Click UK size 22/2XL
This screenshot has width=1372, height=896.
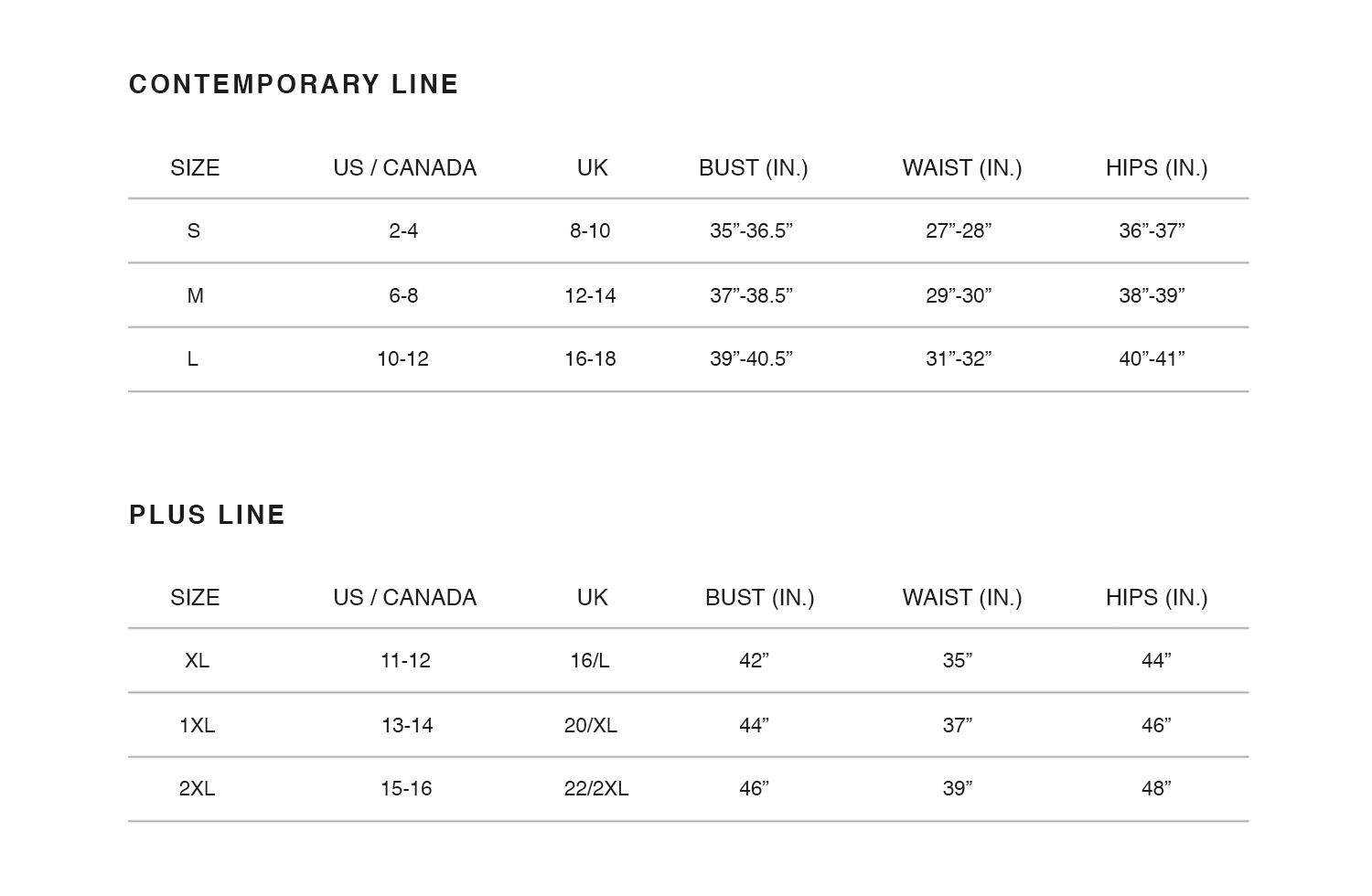pyautogui.click(x=596, y=788)
